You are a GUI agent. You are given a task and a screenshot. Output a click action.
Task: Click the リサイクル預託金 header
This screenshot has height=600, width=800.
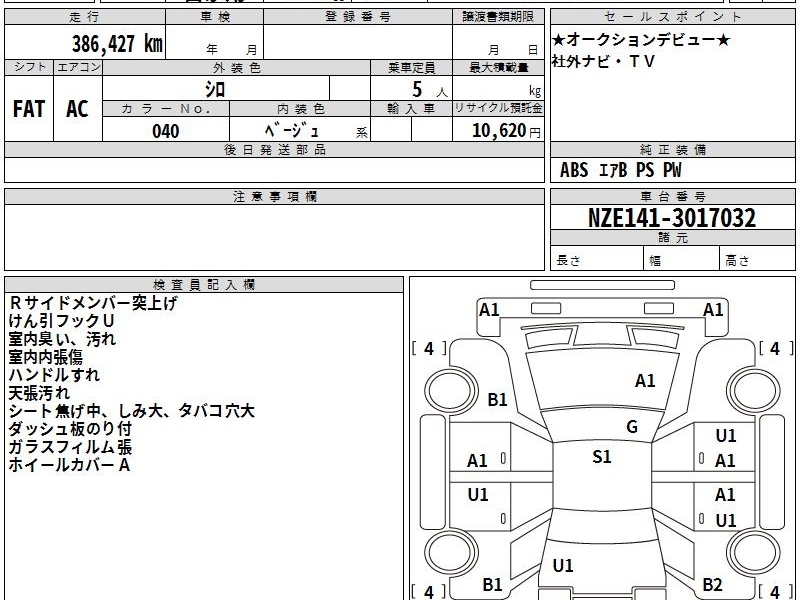click(x=498, y=109)
